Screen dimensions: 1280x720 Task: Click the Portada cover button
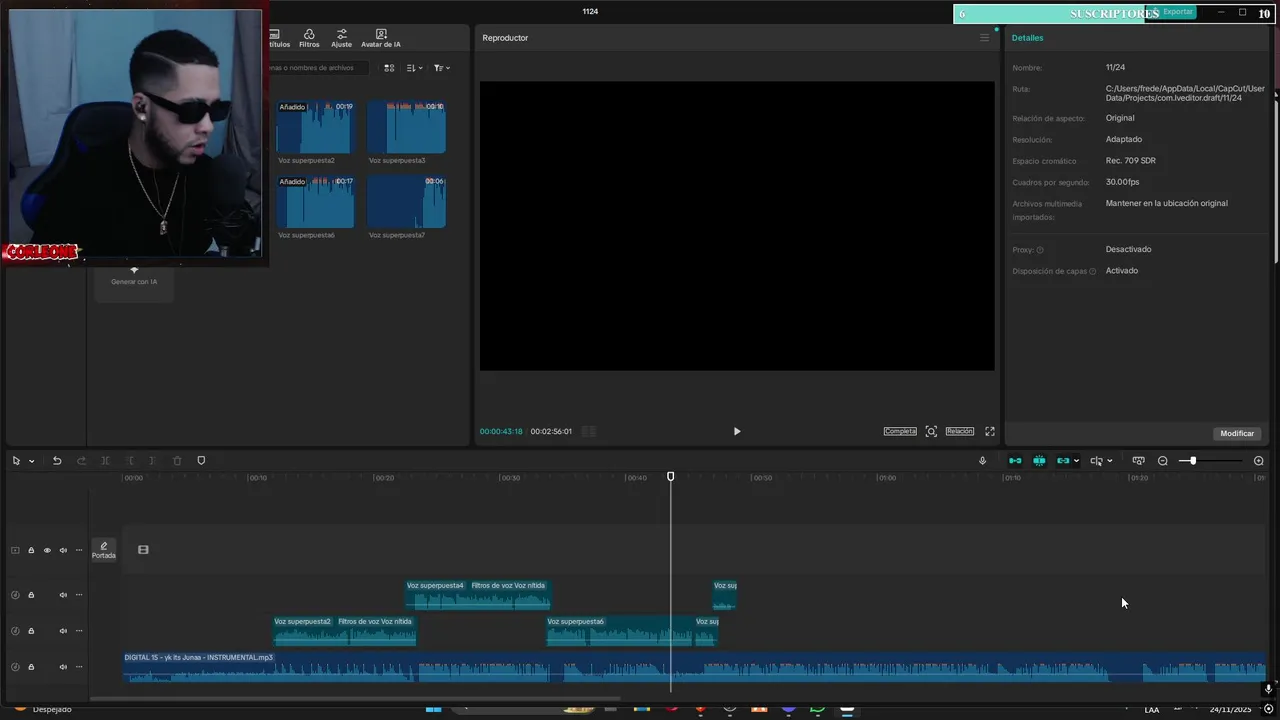coord(104,550)
